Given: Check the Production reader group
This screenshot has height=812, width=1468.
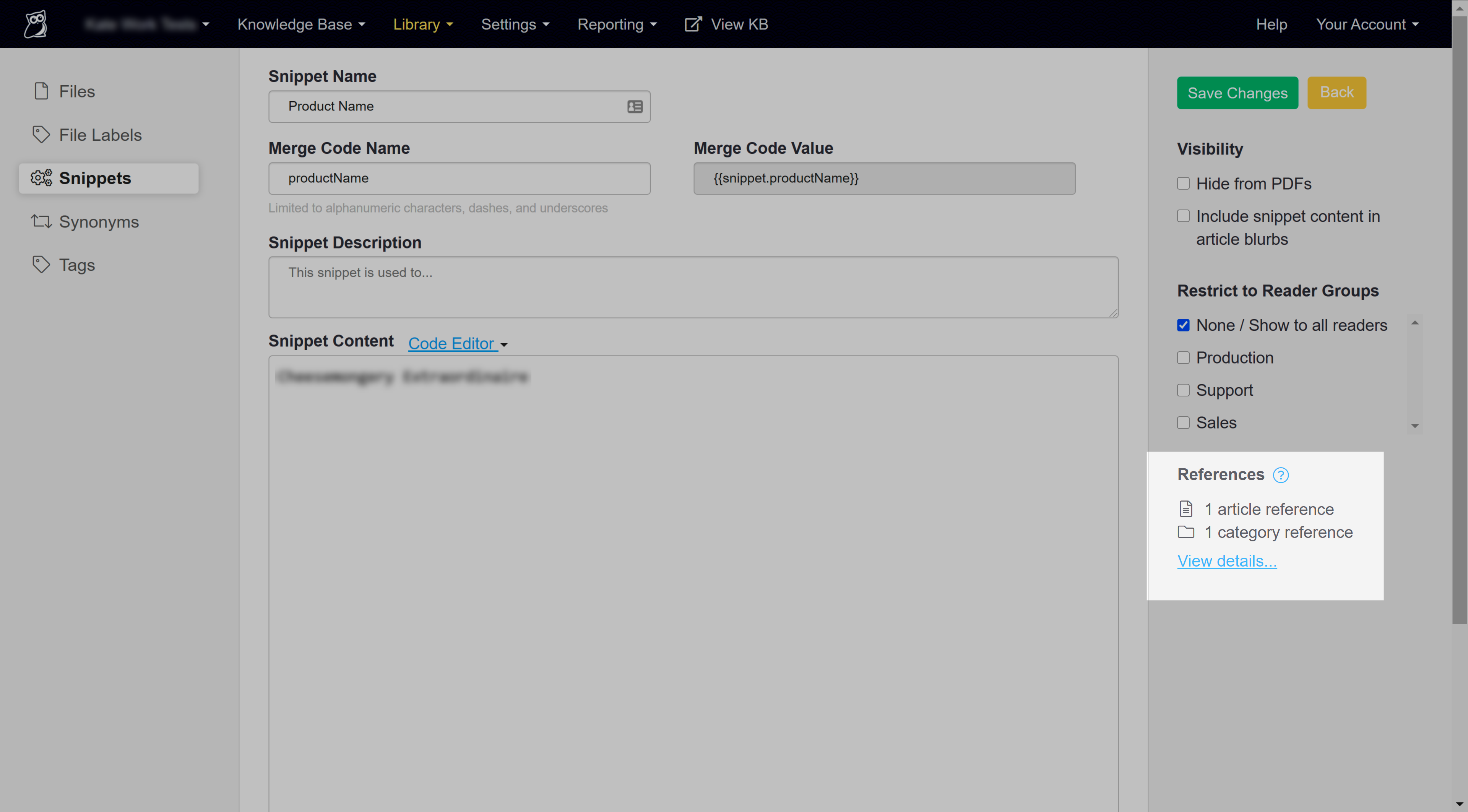Looking at the screenshot, I should pos(1183,357).
